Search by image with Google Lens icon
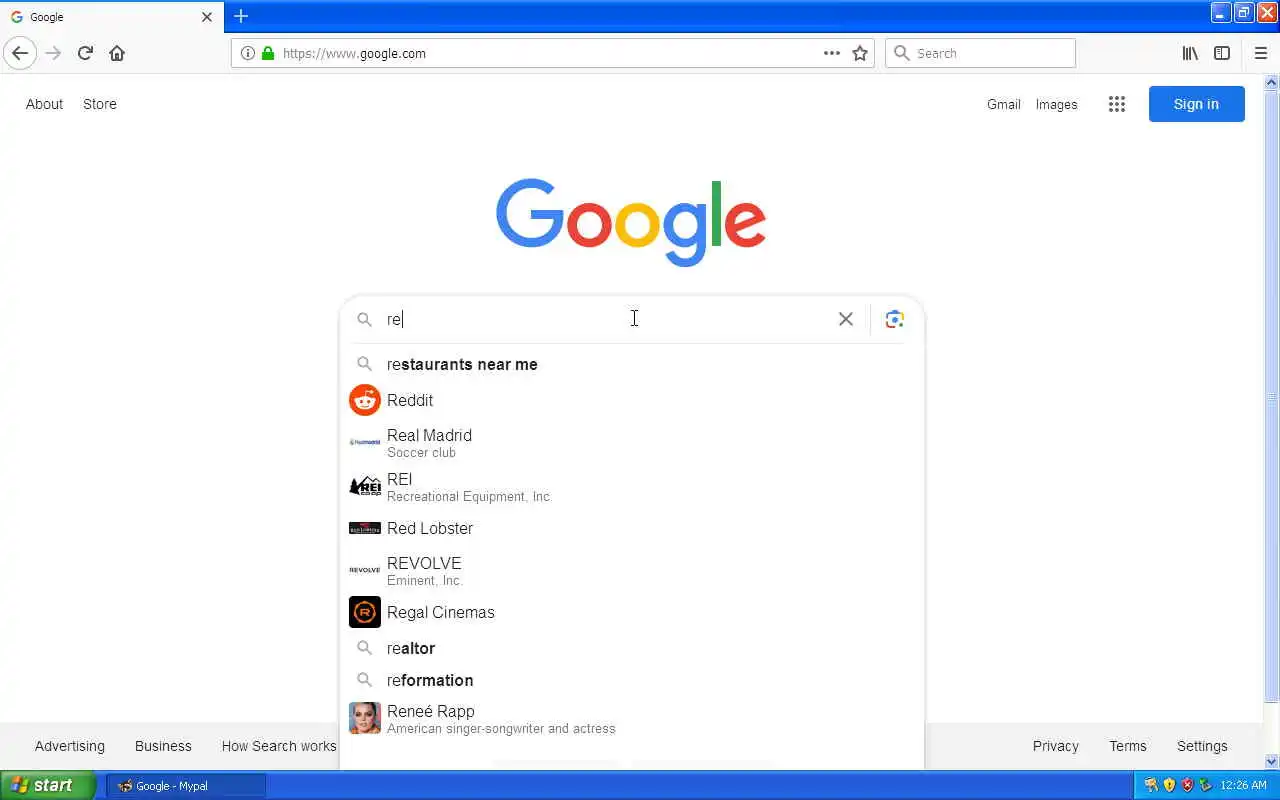Screen dimensions: 1280x800 [x=895, y=319]
